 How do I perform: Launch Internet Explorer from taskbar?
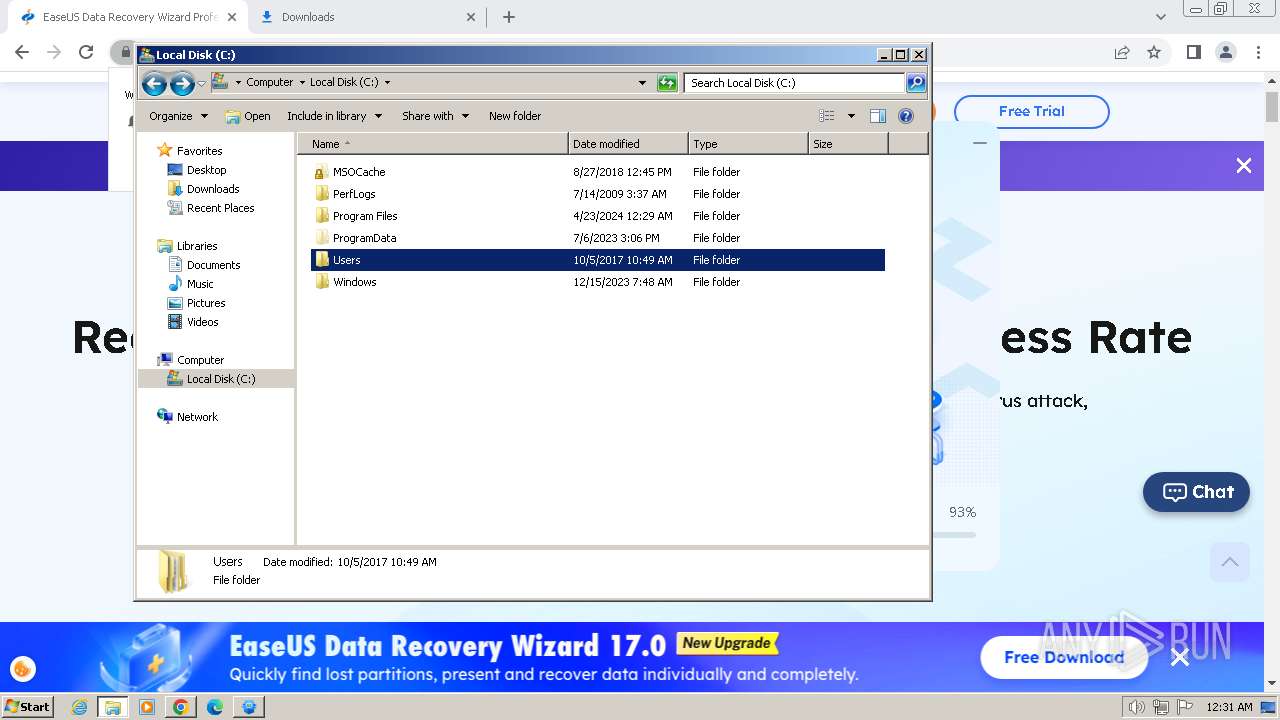(80, 707)
